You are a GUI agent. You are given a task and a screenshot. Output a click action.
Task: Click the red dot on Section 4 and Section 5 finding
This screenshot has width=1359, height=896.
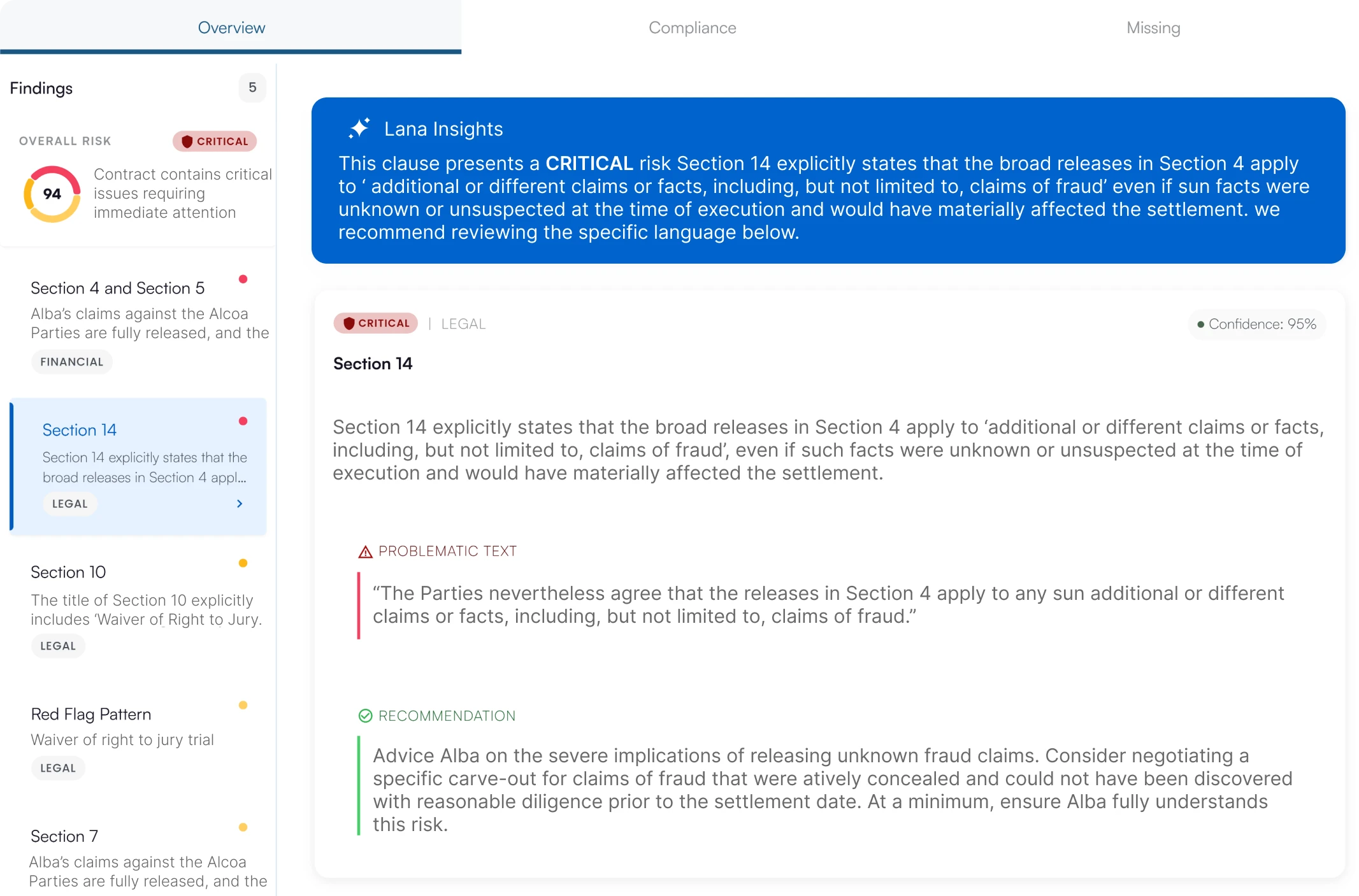click(x=243, y=278)
